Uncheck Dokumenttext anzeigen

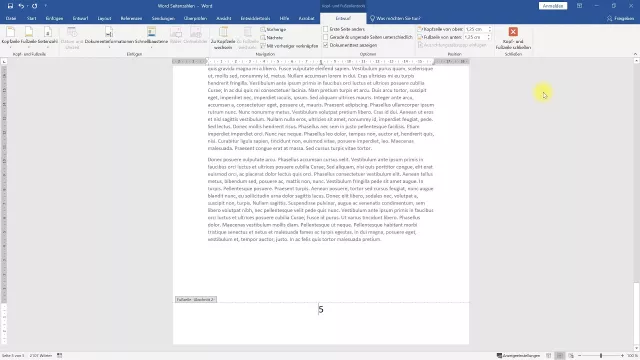click(326, 45)
